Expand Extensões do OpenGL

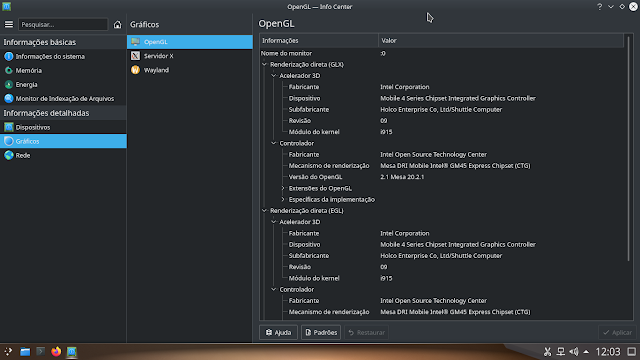pos(283,188)
